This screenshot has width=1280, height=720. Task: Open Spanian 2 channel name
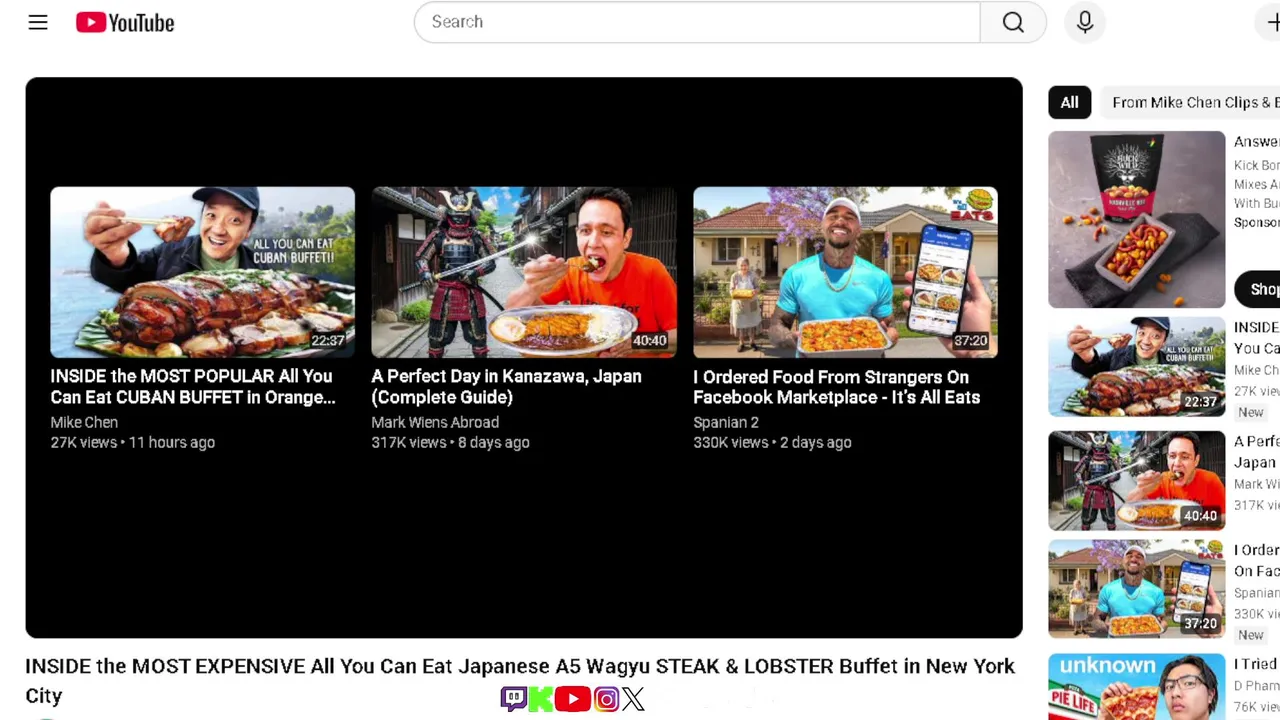point(726,422)
